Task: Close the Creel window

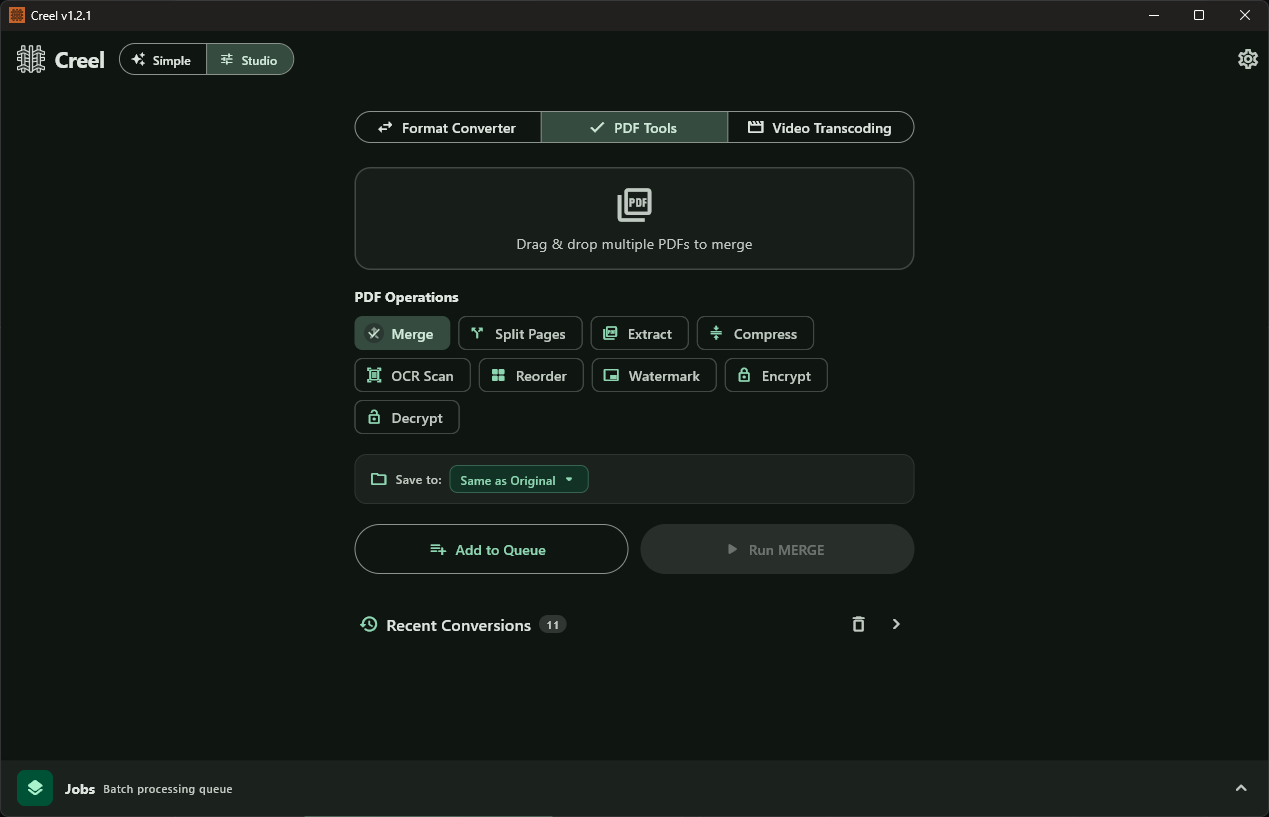Action: click(x=1245, y=15)
